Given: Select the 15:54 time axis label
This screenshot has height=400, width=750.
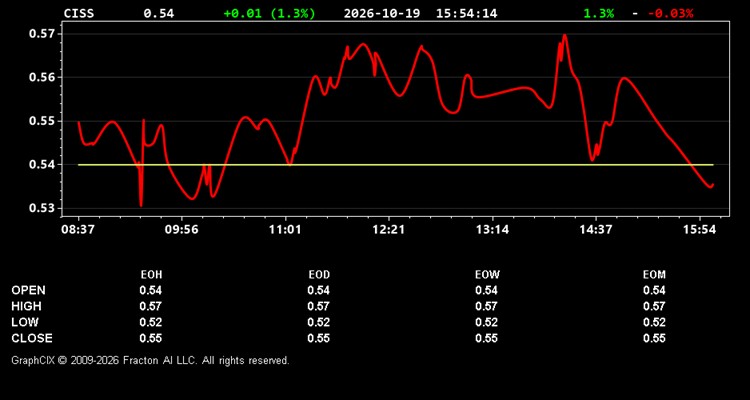Looking at the screenshot, I should coord(699,230).
